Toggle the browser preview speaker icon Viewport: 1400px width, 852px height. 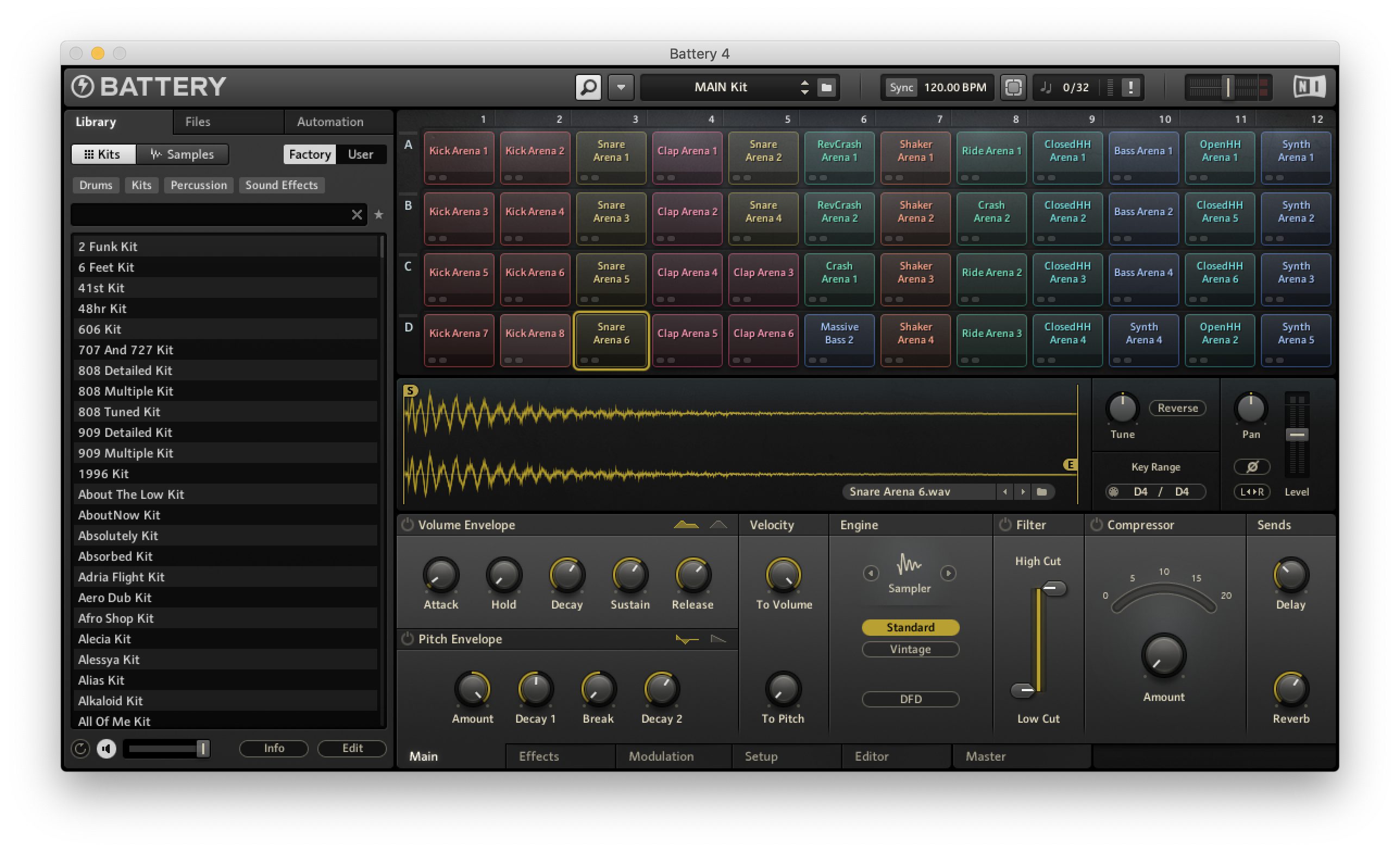107,748
